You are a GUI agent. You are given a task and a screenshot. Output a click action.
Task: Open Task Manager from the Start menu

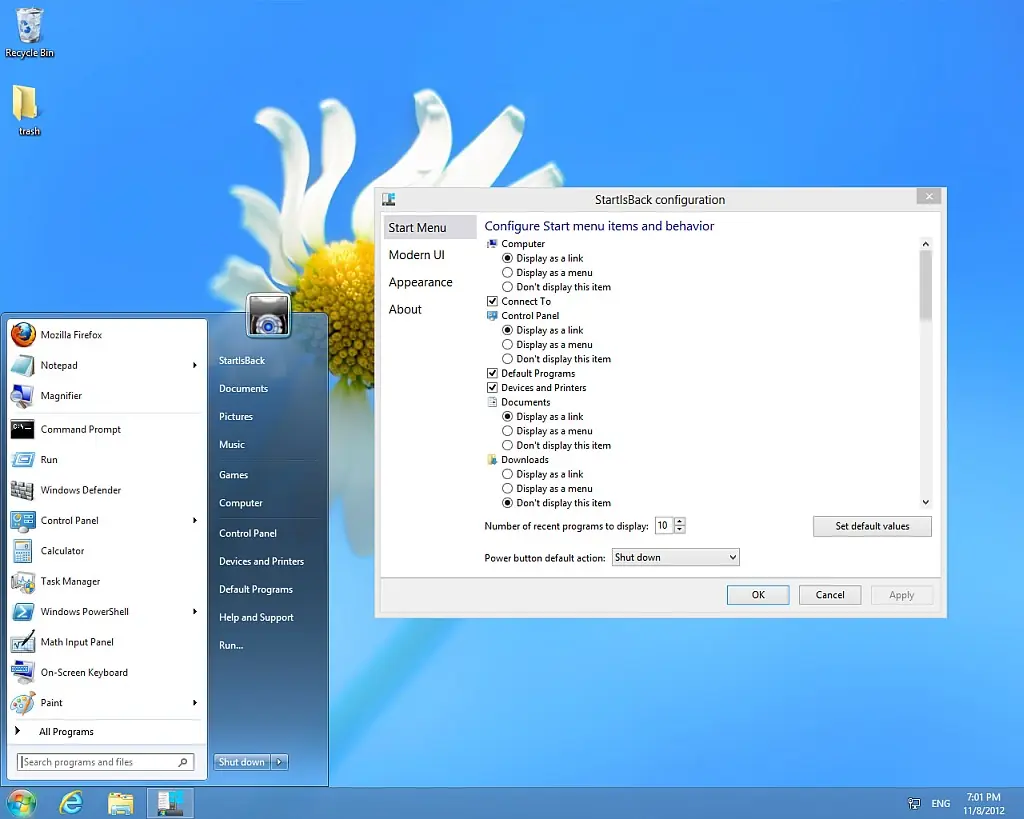pyautogui.click(x=70, y=581)
